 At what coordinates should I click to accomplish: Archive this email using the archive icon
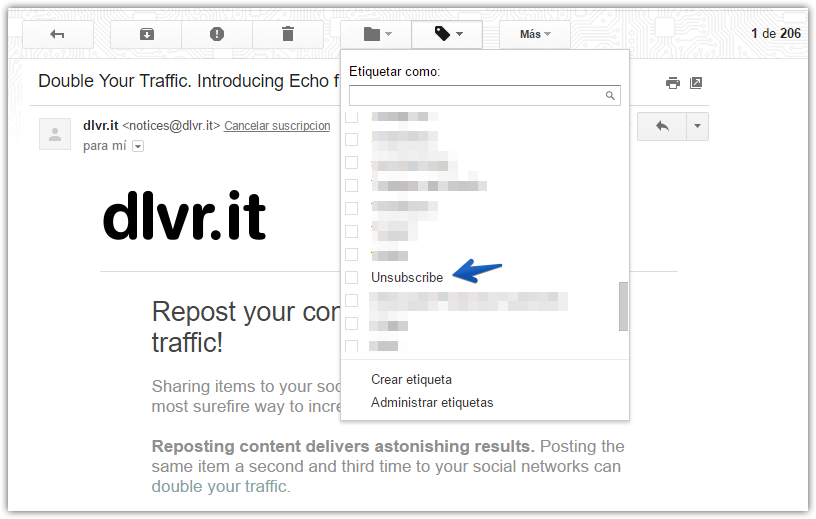pos(146,34)
